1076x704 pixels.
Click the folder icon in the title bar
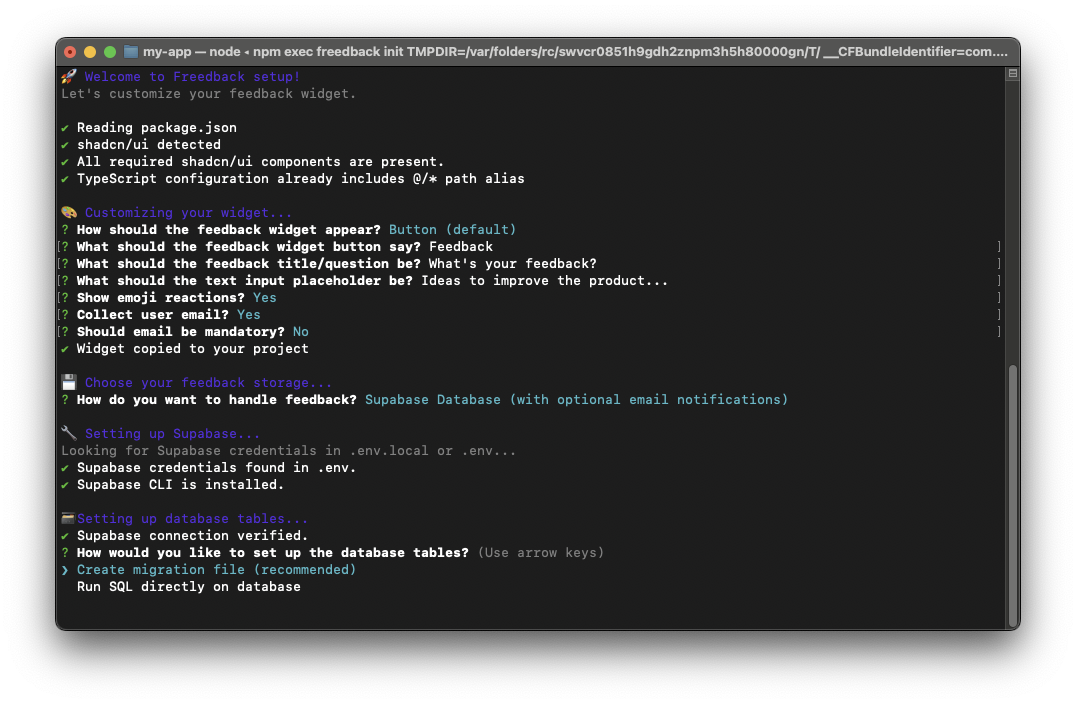[130, 51]
